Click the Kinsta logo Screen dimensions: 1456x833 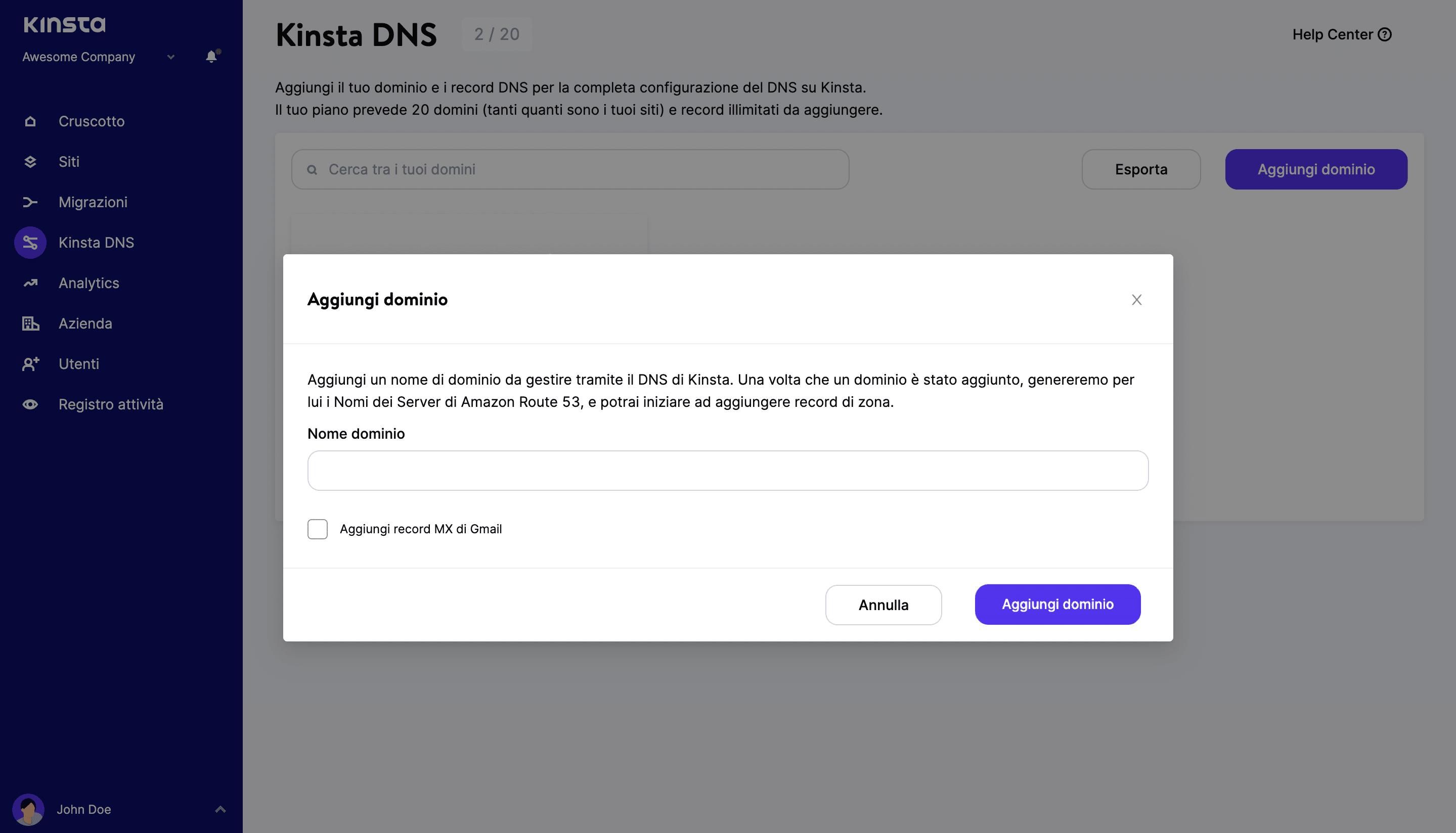click(x=64, y=25)
